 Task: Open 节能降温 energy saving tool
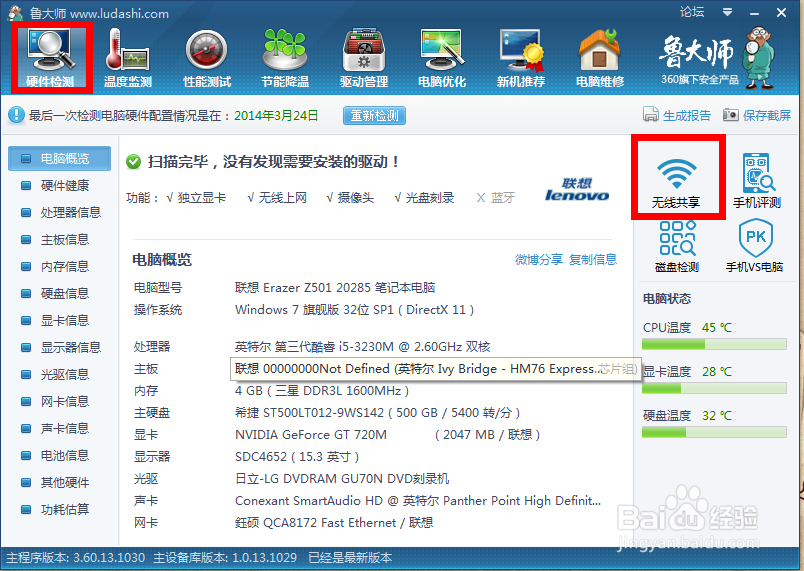285,58
